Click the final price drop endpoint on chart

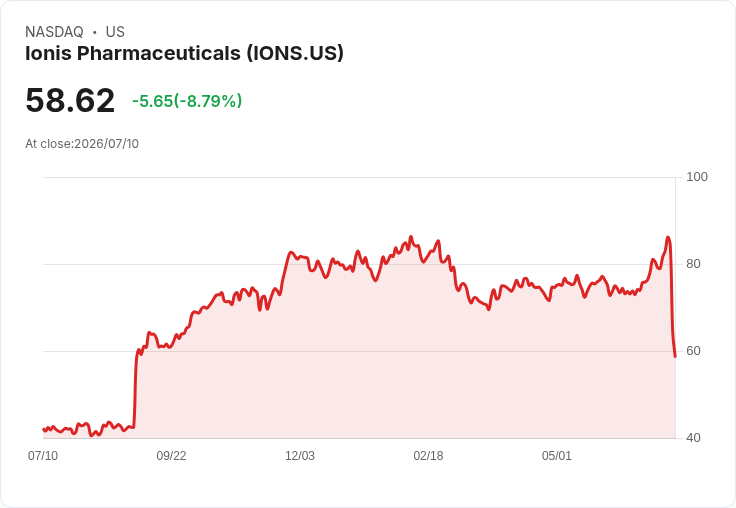[675, 356]
